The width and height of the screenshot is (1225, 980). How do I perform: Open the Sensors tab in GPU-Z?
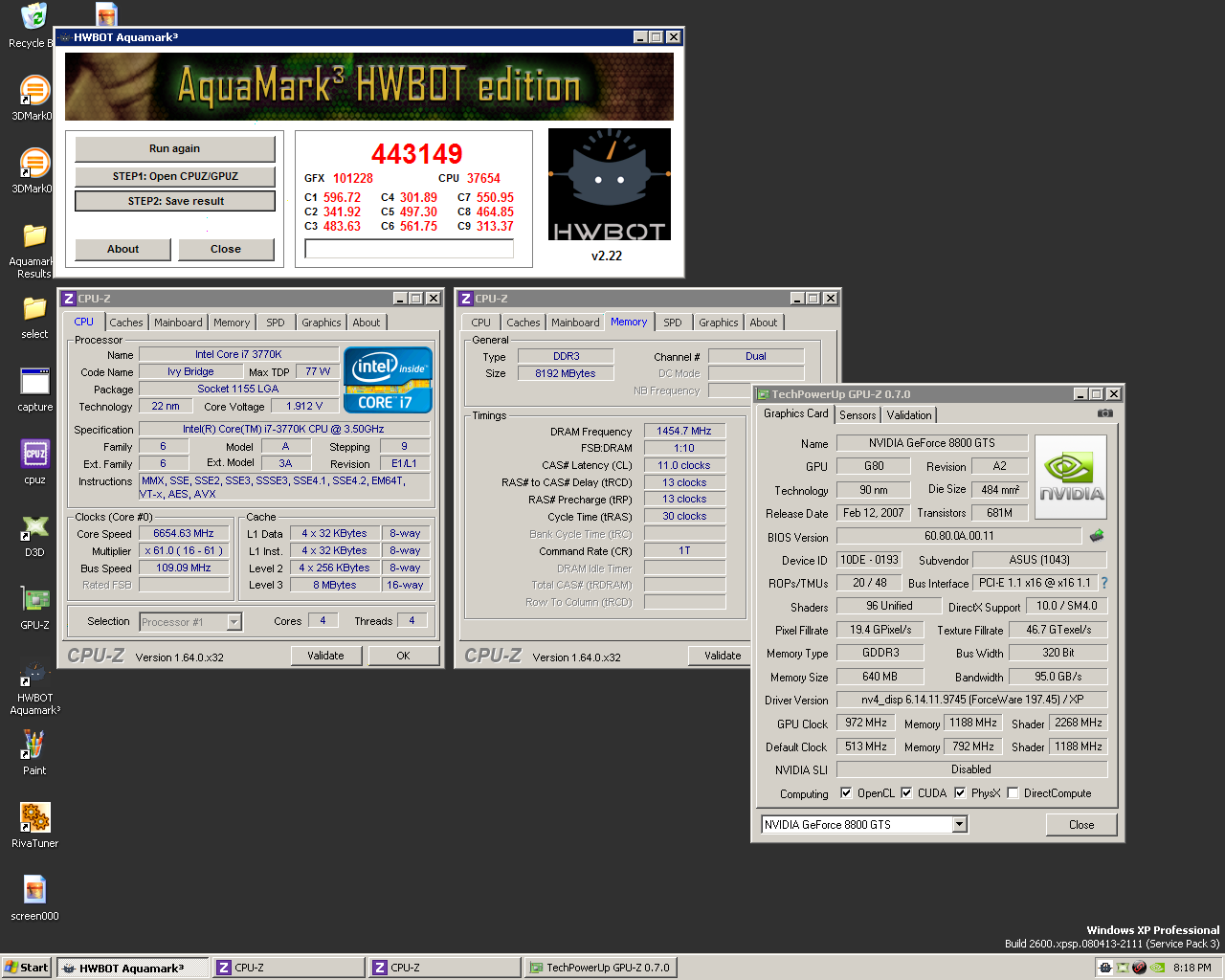point(857,414)
